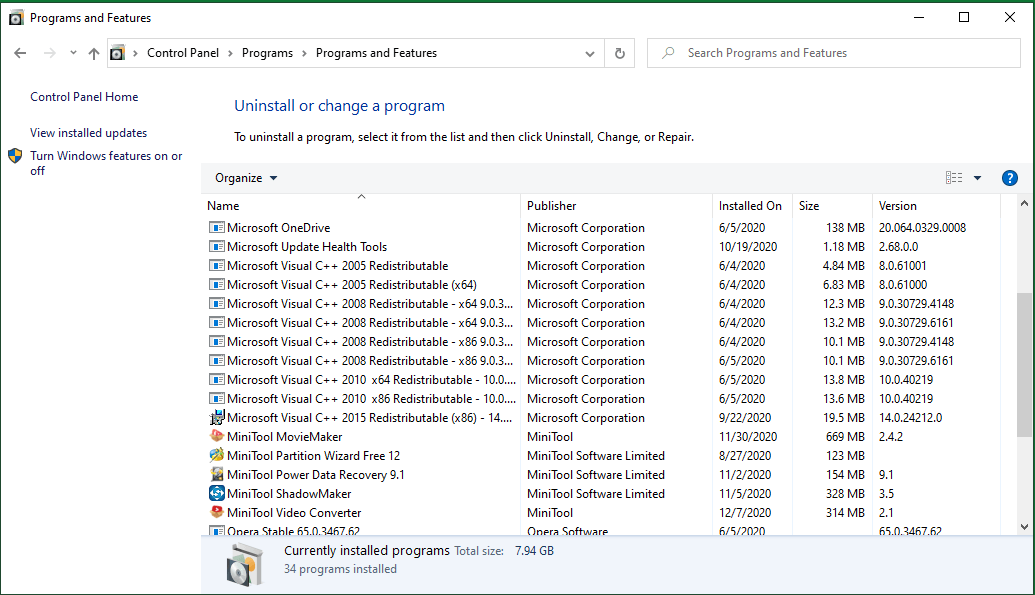1035x595 pixels.
Task: Select MiniTool Power Data Recovery 9.1 icon
Action: [217, 474]
